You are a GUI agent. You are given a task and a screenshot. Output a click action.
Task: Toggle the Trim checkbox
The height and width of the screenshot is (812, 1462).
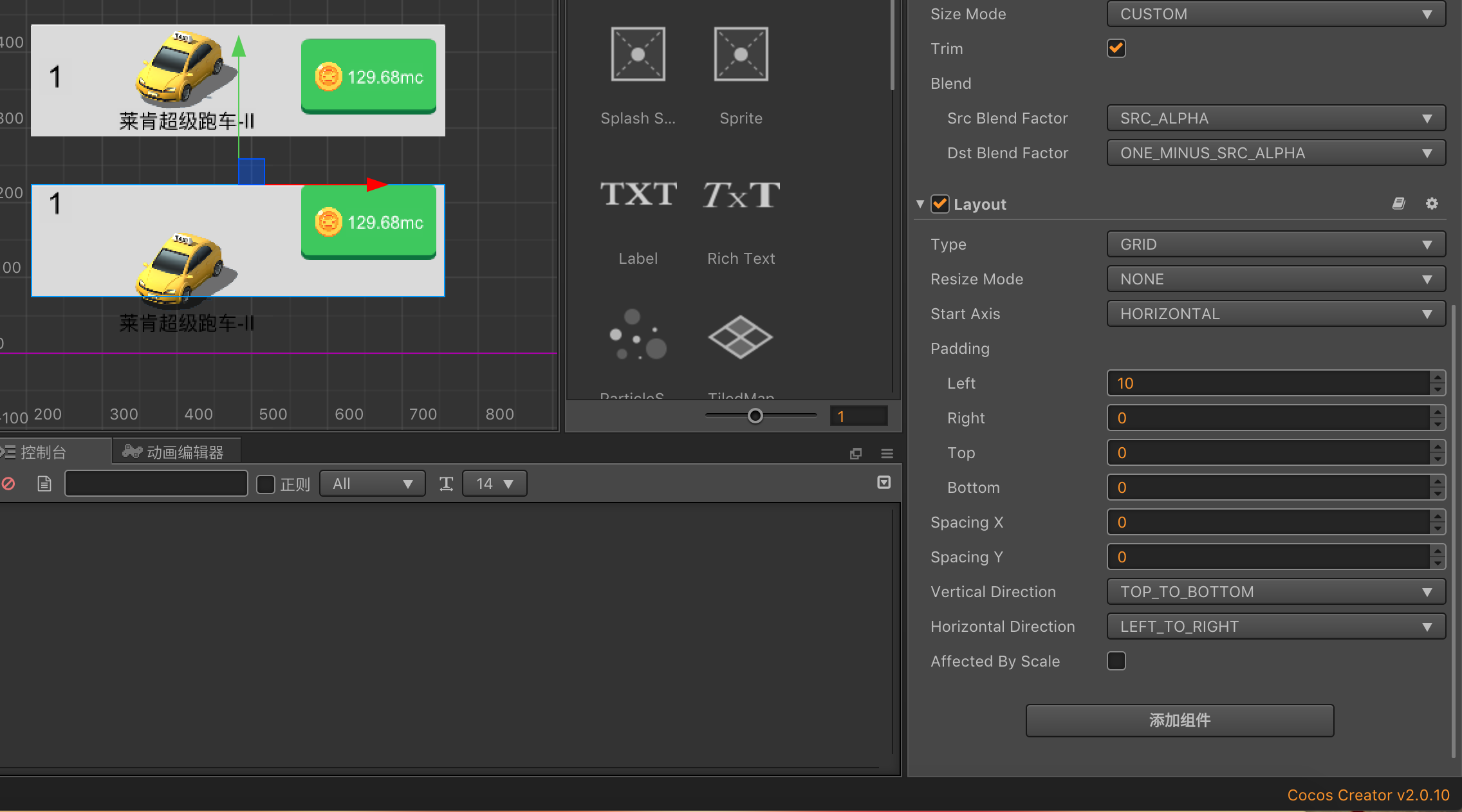(1116, 48)
